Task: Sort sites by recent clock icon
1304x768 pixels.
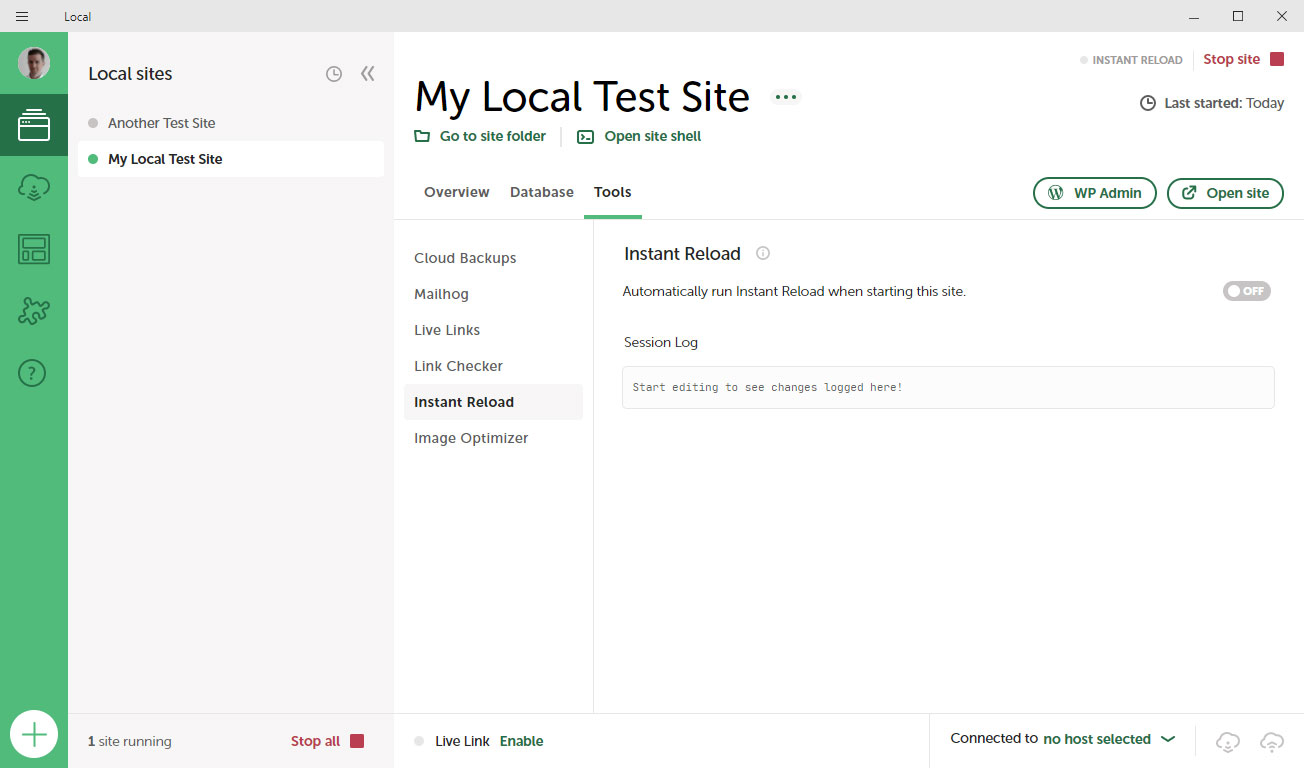Action: (334, 74)
